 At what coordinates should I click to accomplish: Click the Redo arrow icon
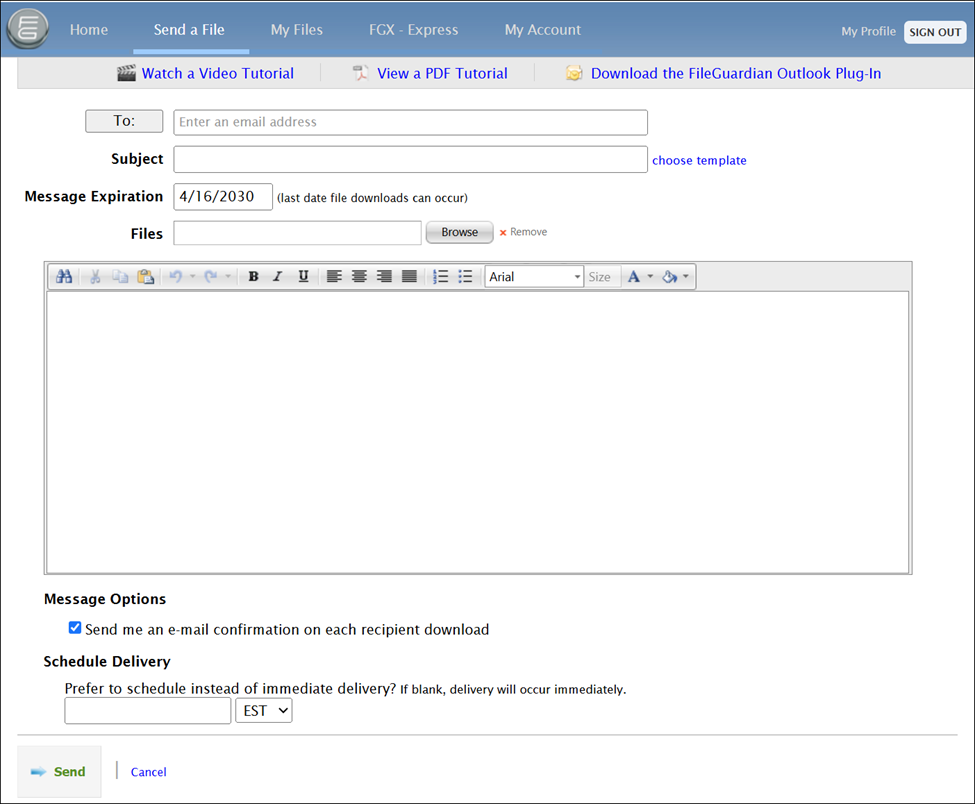[211, 277]
